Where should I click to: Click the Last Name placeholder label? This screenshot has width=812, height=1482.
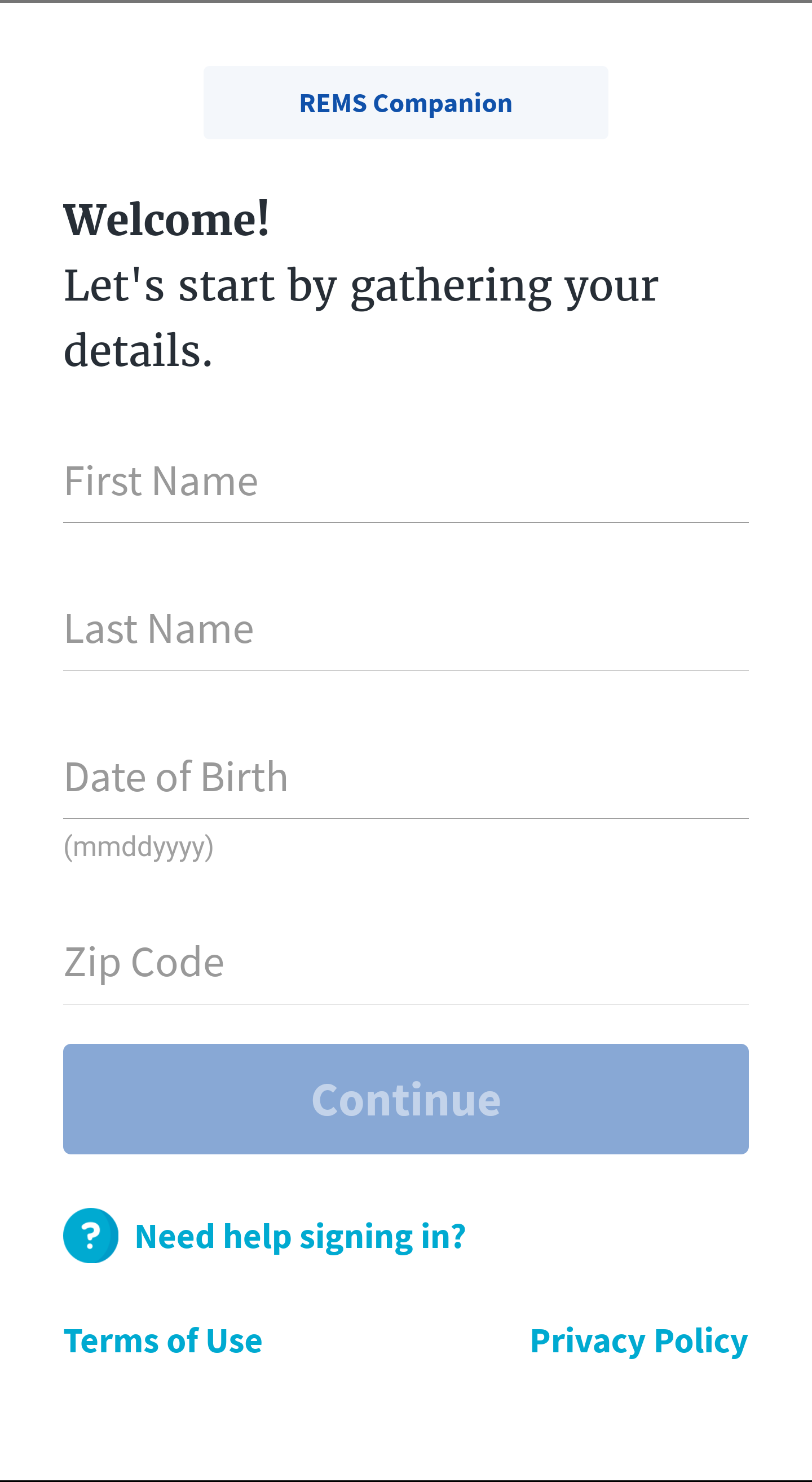pos(158,629)
